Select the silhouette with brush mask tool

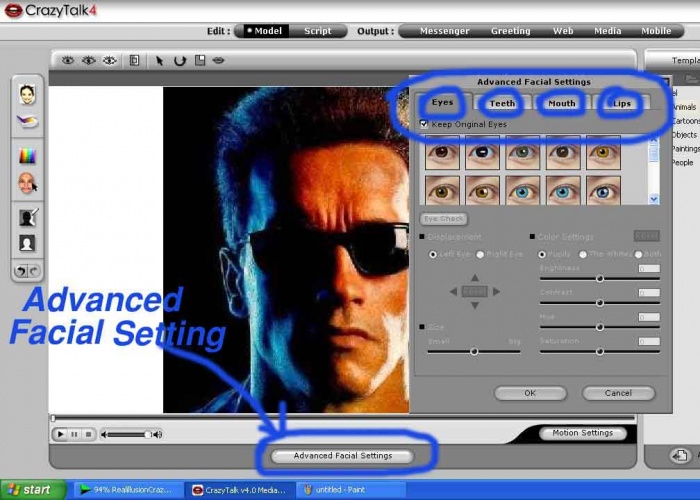point(28,217)
